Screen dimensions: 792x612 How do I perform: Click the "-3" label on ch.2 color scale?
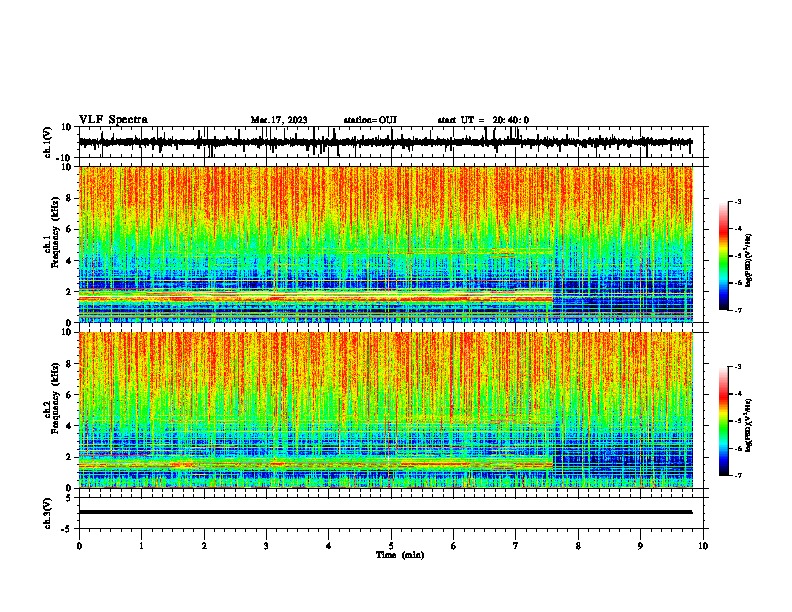pos(738,367)
